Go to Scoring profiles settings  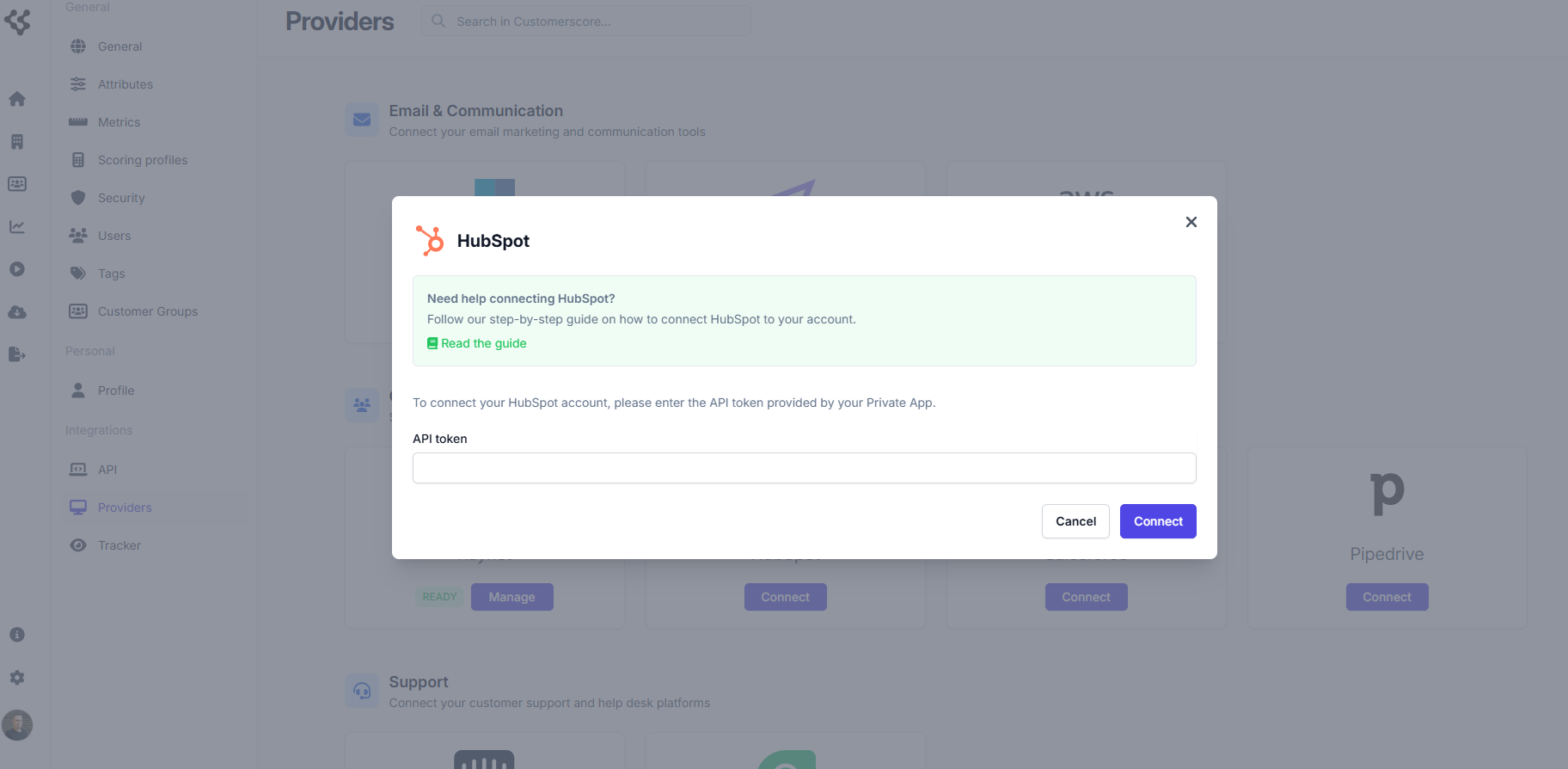[142, 160]
